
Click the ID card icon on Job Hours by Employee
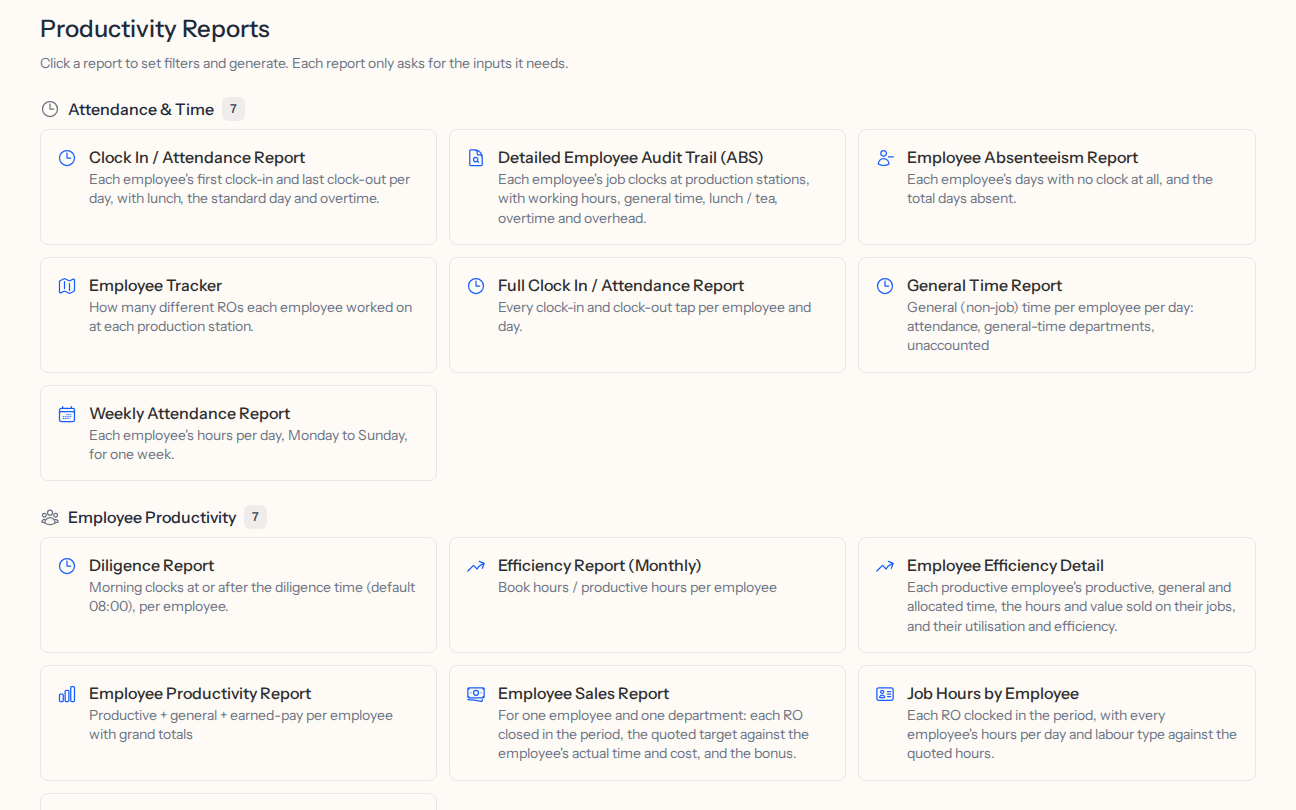[x=885, y=694]
